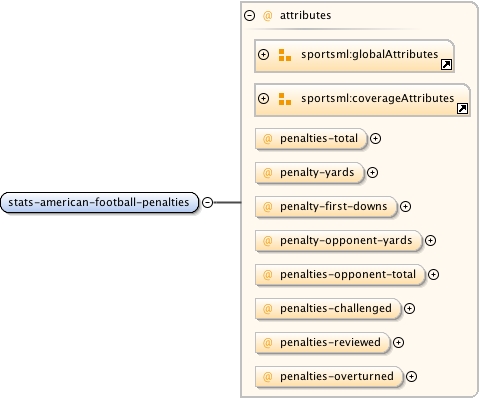Collapse the attributes group

pyautogui.click(x=249, y=15)
